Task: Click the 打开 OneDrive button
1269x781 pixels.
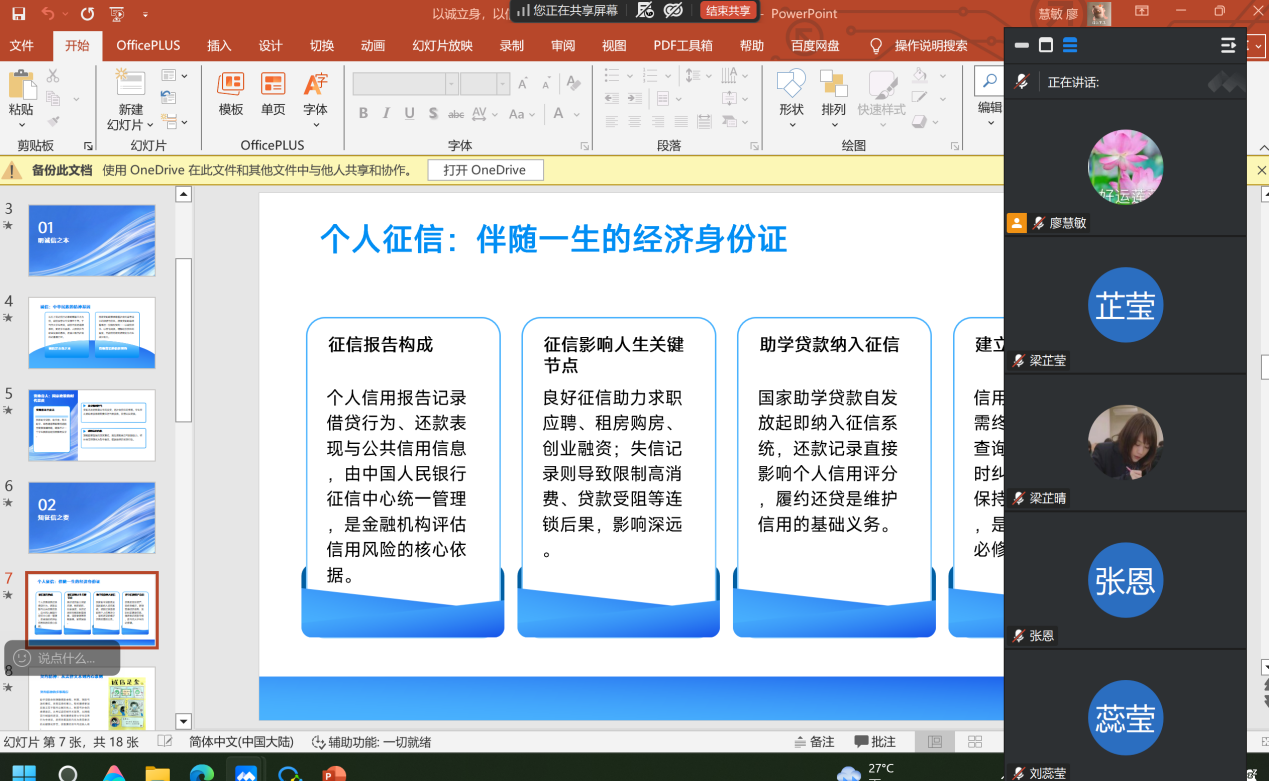Action: 485,170
